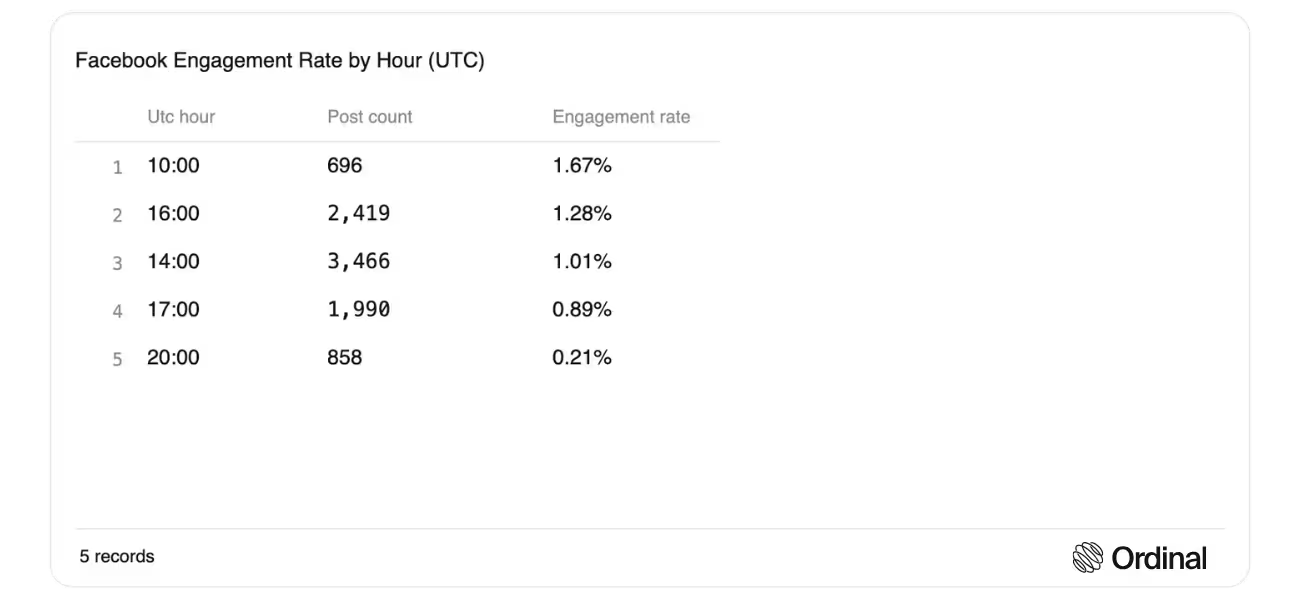Select the 10:00 hour cell
This screenshot has height=600, width=1300.
(x=173, y=166)
